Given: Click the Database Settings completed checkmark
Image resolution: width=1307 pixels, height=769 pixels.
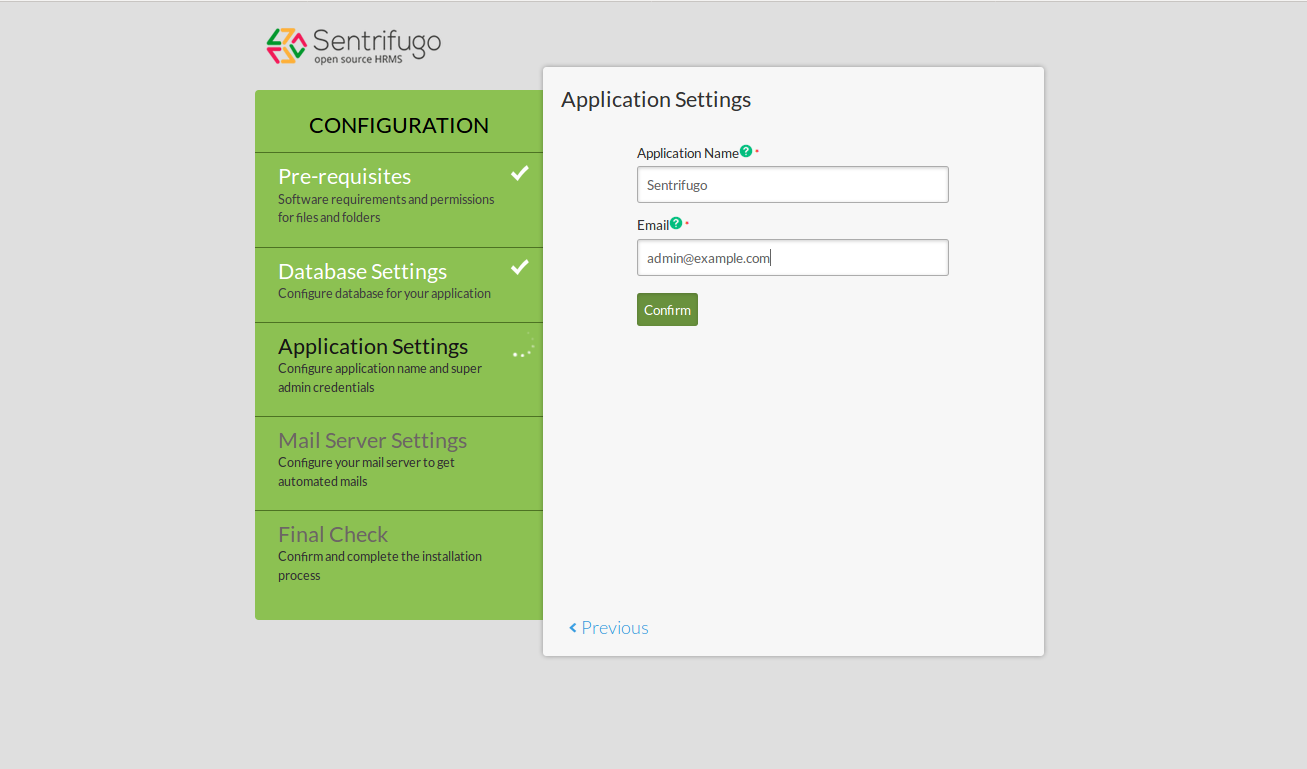Looking at the screenshot, I should [x=519, y=267].
